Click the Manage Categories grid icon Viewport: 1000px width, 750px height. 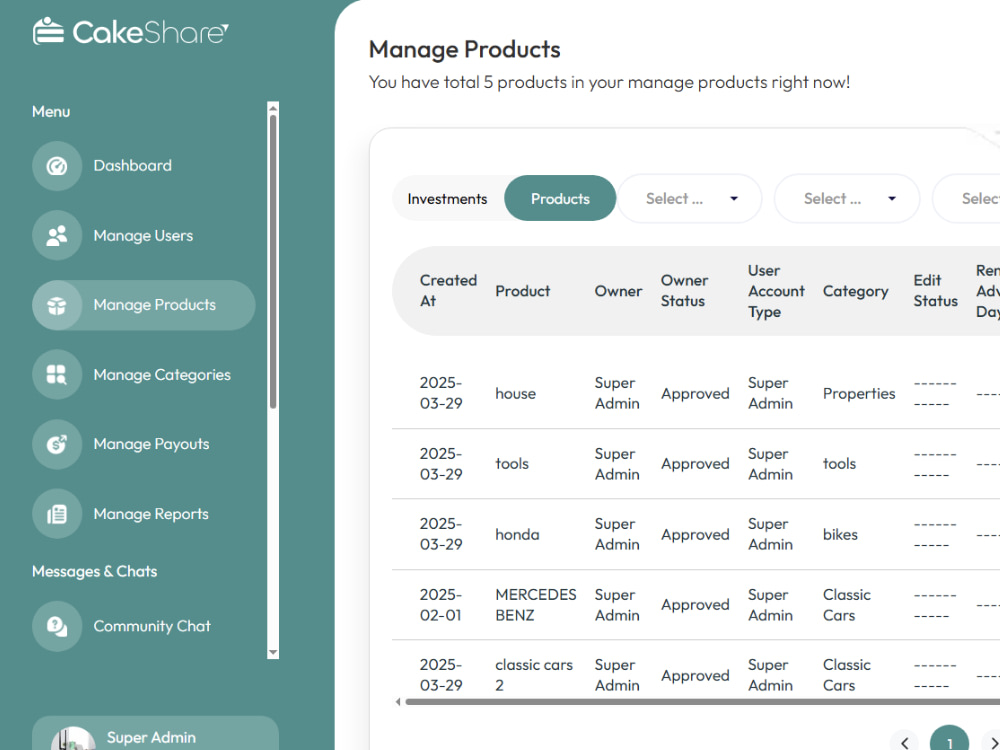pyautogui.click(x=57, y=374)
